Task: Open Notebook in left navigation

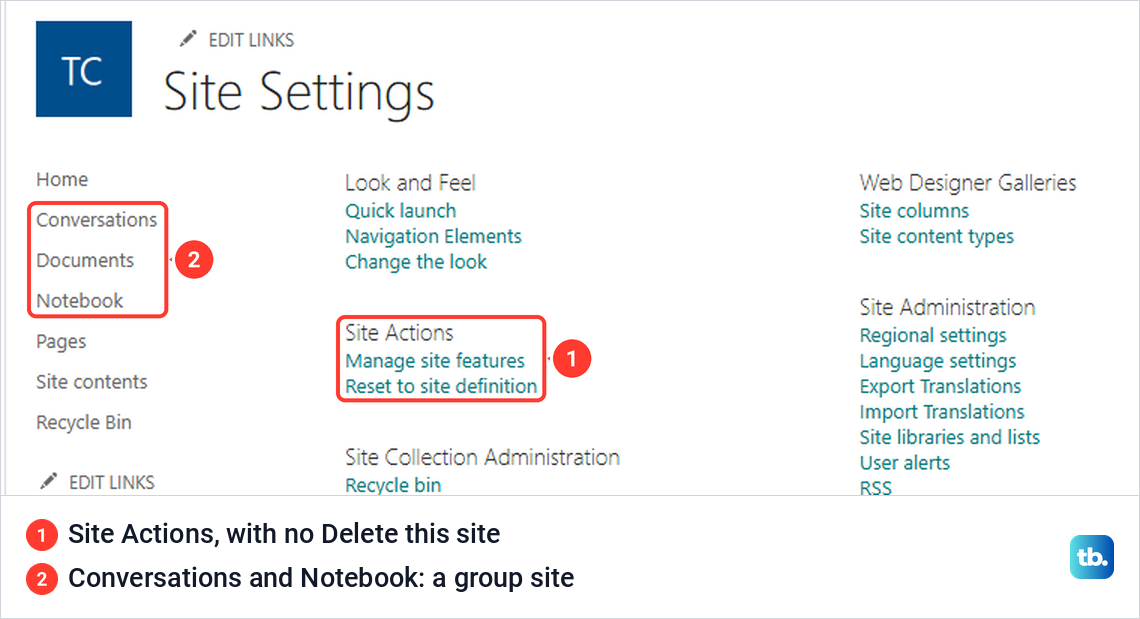Action: 80,300
